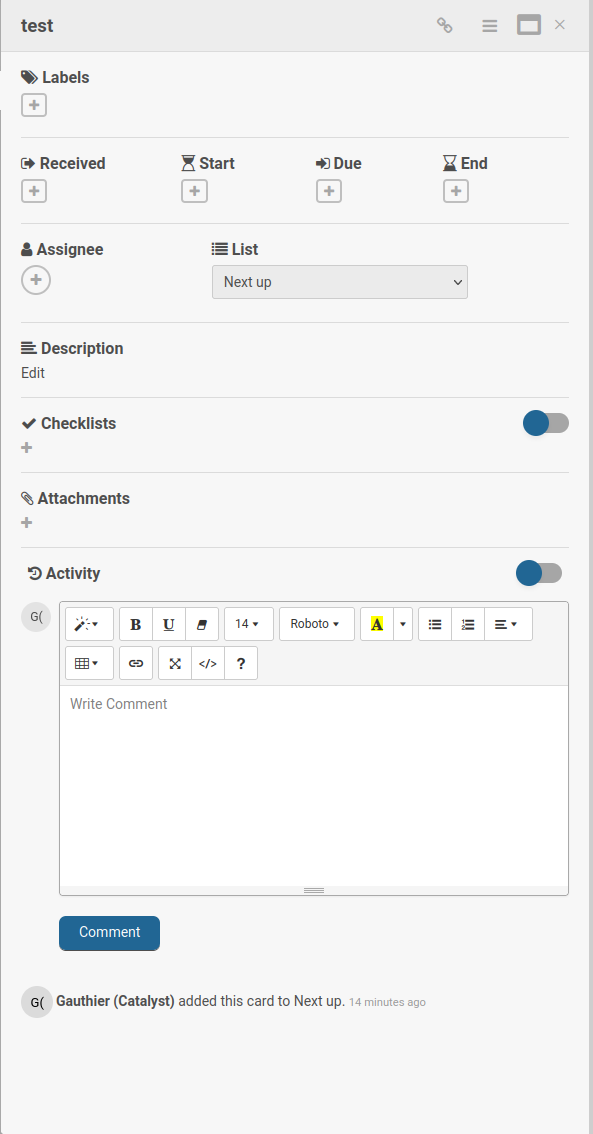Open the card hamburger menu
The width and height of the screenshot is (593, 1134).
(x=489, y=25)
